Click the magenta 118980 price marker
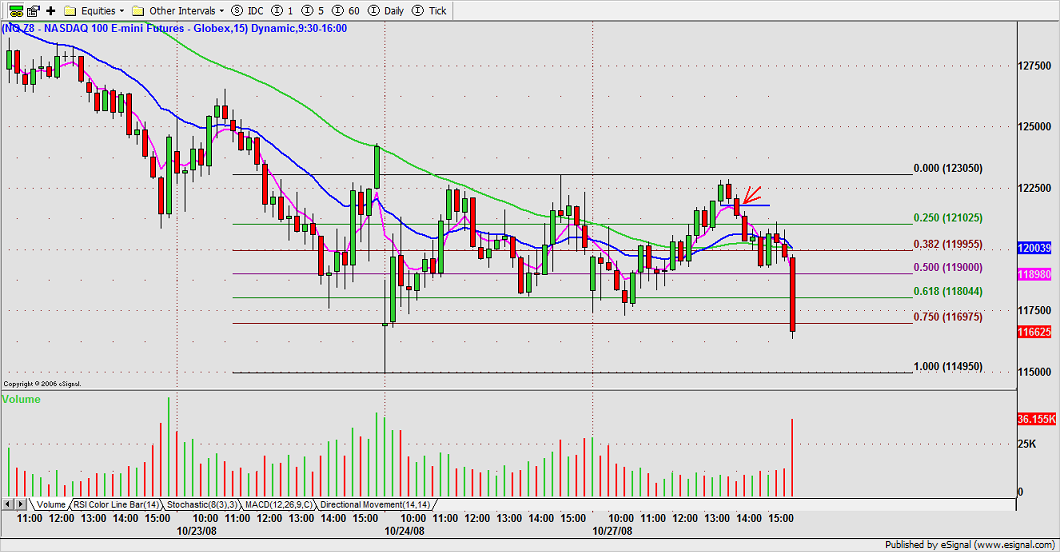This screenshot has width=1060, height=552. pyautogui.click(x=1034, y=274)
